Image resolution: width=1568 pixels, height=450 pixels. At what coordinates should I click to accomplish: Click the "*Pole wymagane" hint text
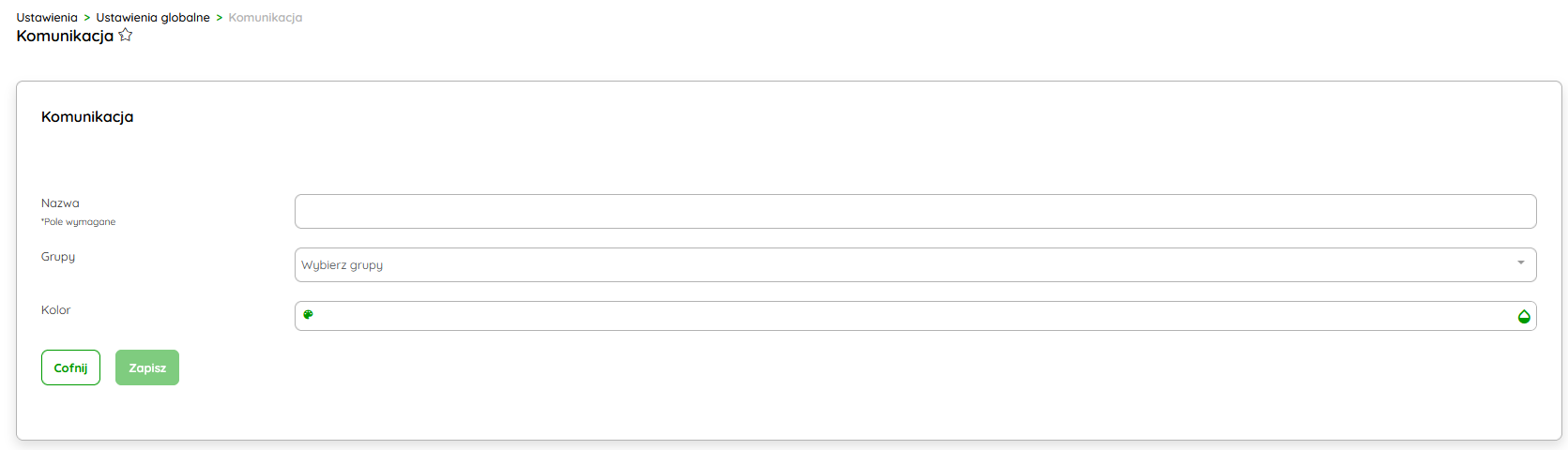(79, 222)
